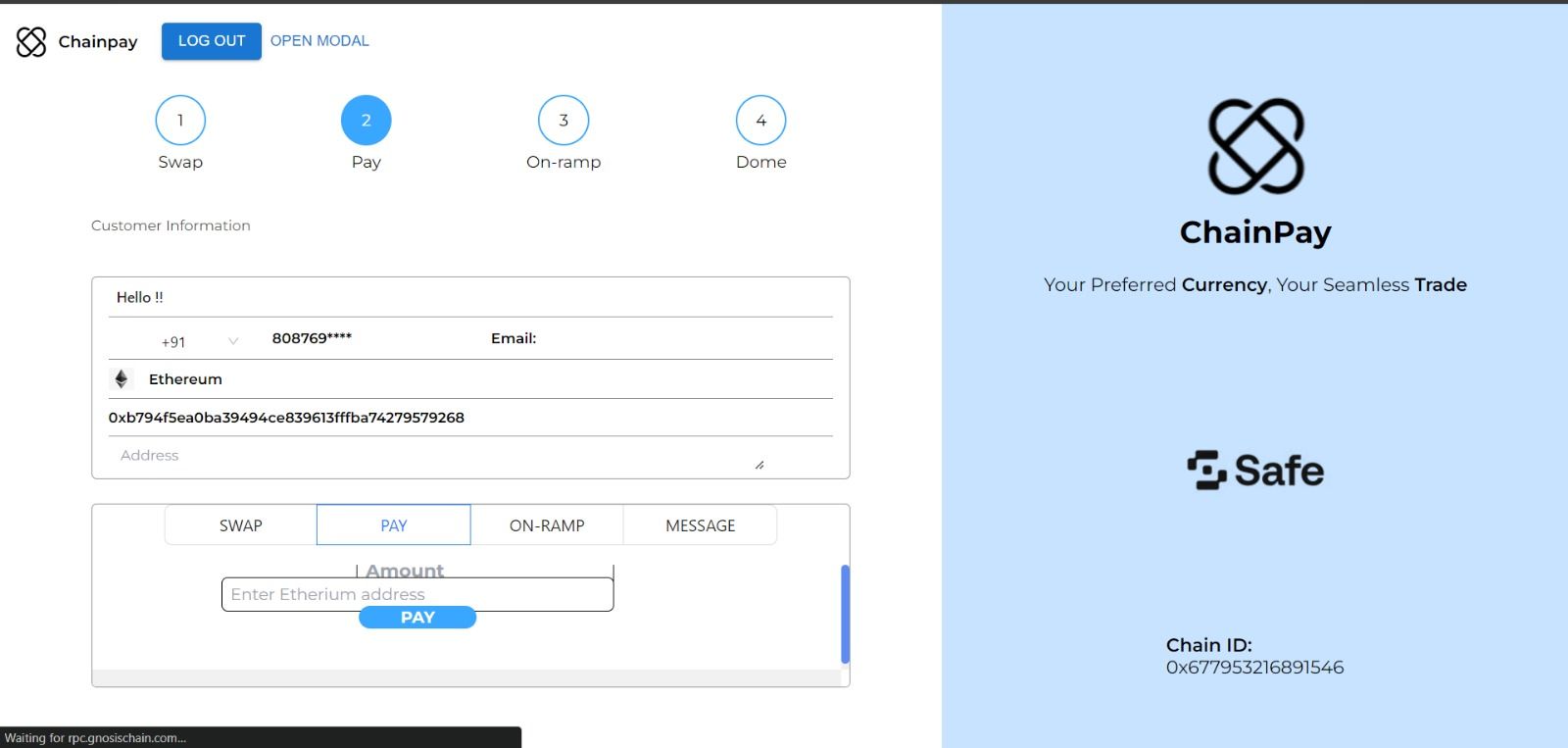Click the ChainPay title on blue panel
This screenshot has width=1568, height=748.
[x=1255, y=232]
